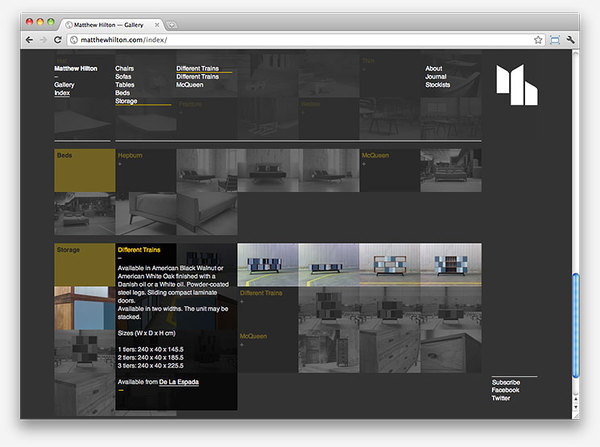Viewport: 600px width, 447px height.
Task: Collapse Different Trains description via dash
Action: [x=120, y=258]
